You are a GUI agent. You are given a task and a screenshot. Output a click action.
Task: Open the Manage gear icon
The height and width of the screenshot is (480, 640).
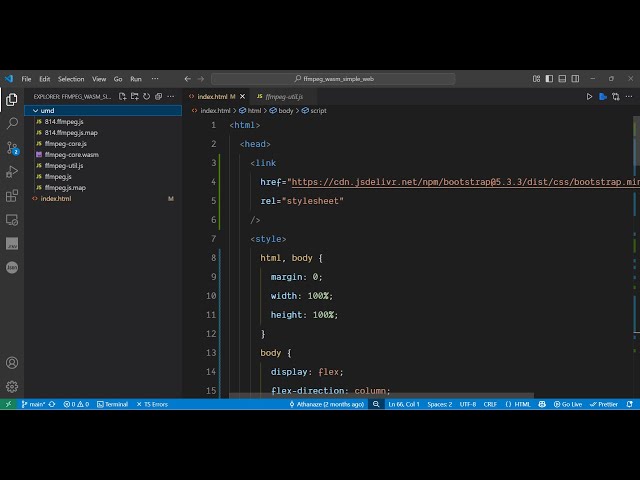[12, 386]
